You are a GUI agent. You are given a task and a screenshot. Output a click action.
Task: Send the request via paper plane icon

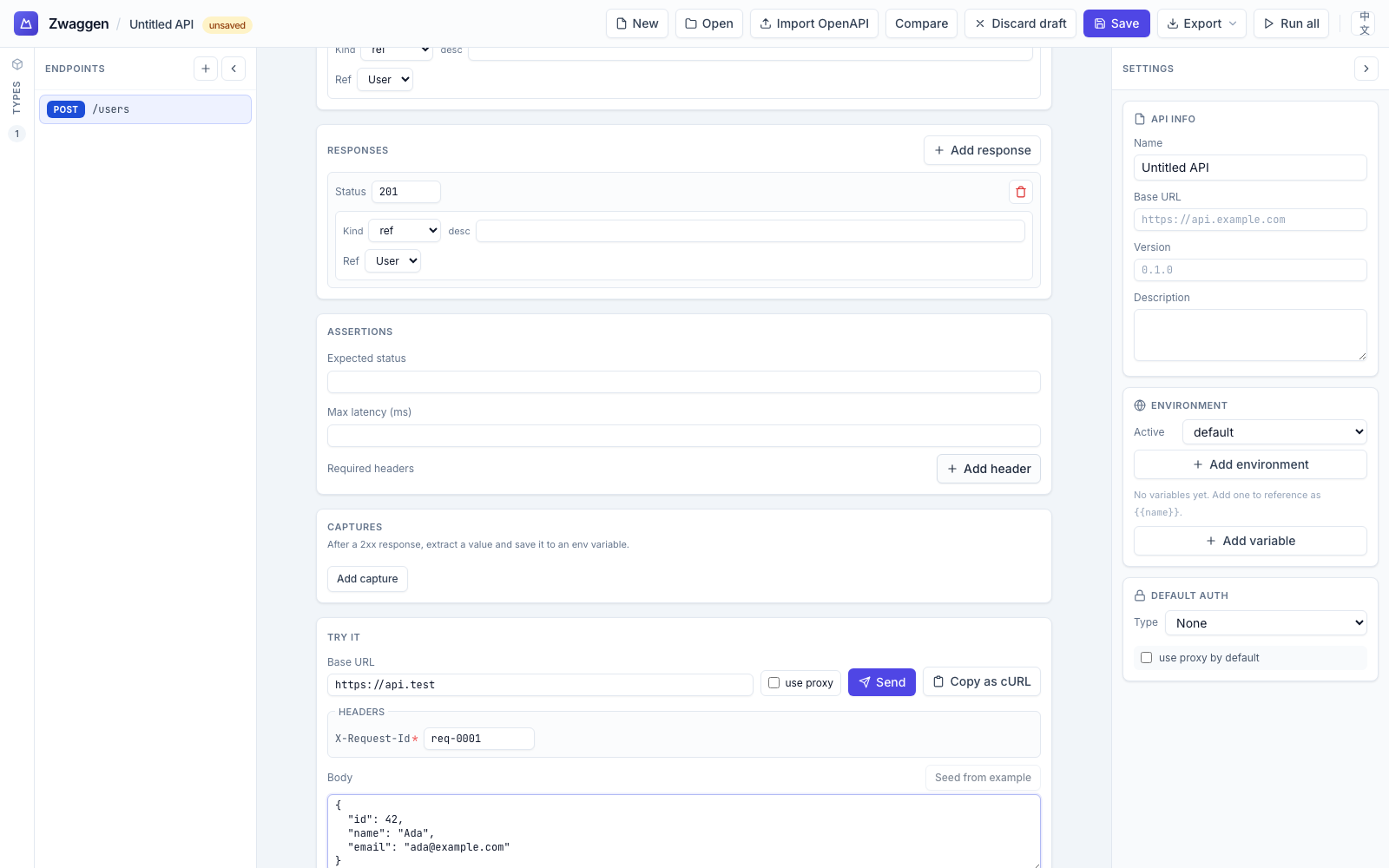[x=881, y=682]
